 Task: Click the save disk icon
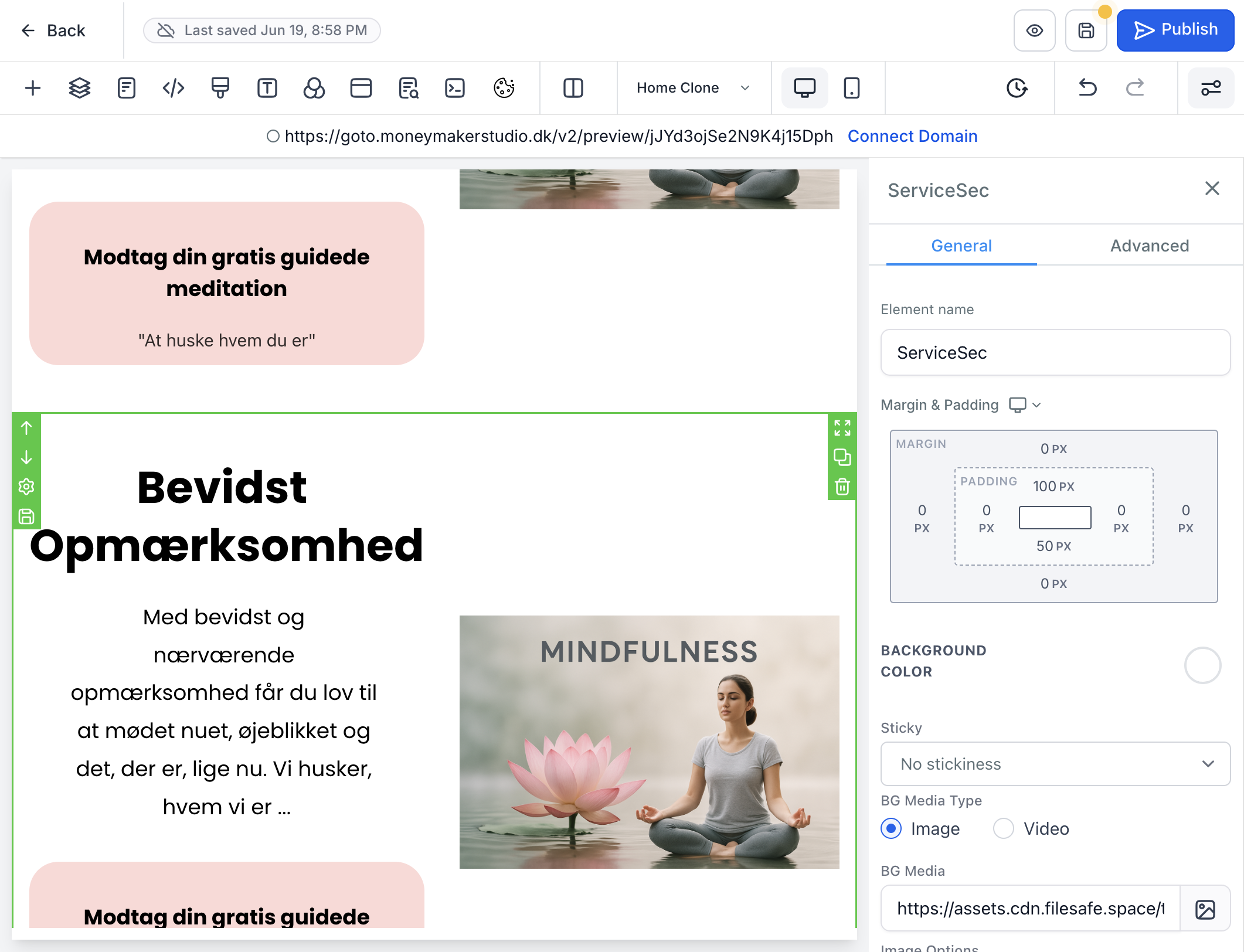[x=1086, y=30]
